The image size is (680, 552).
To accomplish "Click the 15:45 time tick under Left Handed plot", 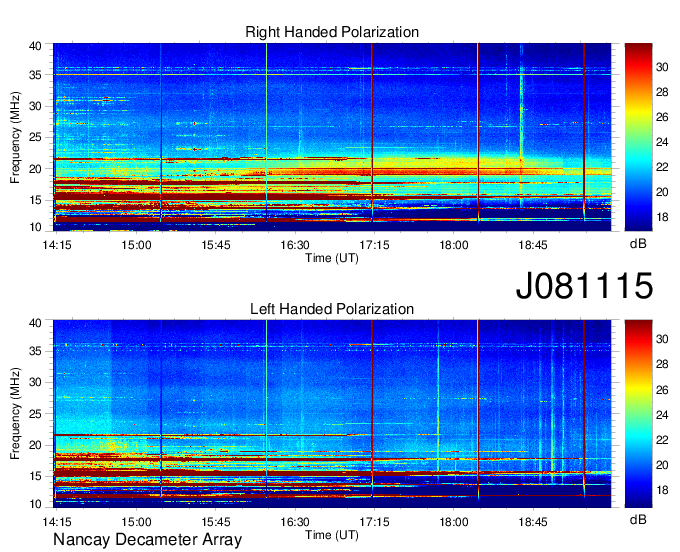I will (x=216, y=522).
